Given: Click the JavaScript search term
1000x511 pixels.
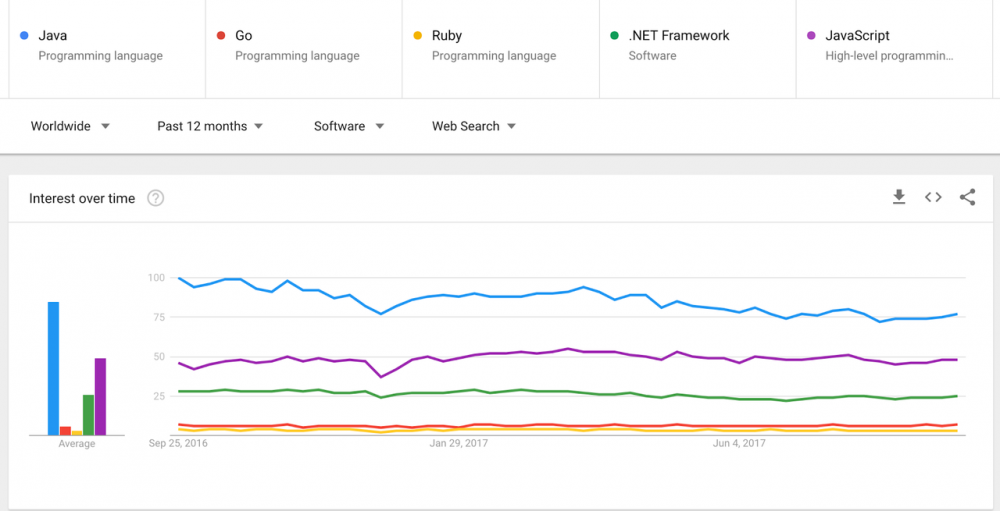Looking at the screenshot, I should click(857, 36).
